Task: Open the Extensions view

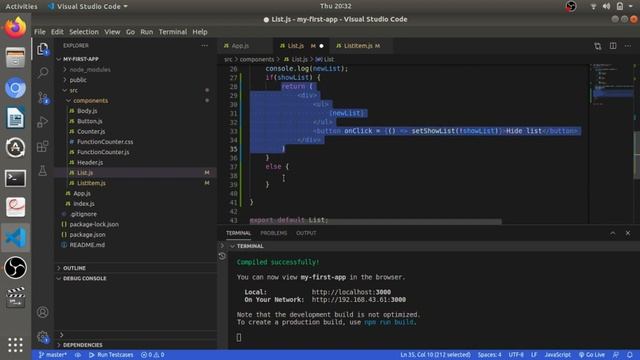Action: click(x=43, y=146)
